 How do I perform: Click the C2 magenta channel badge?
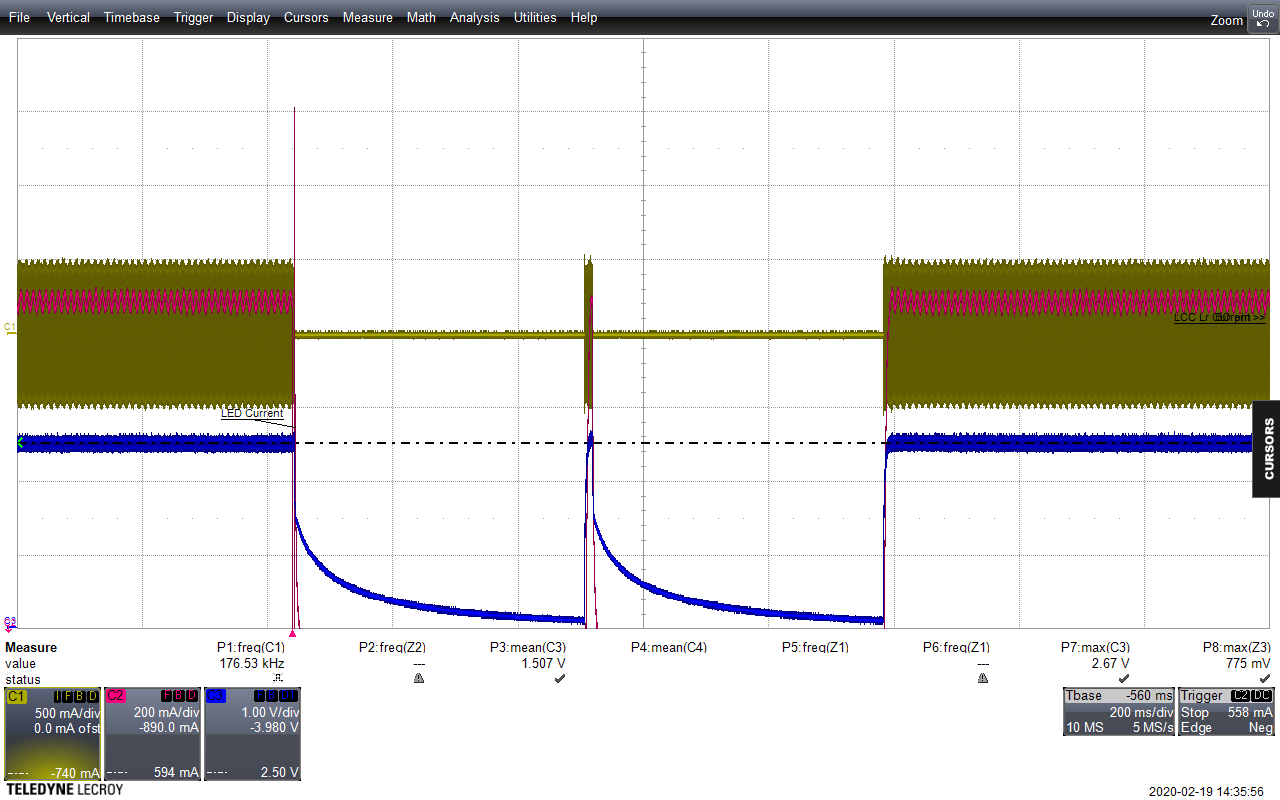click(117, 695)
